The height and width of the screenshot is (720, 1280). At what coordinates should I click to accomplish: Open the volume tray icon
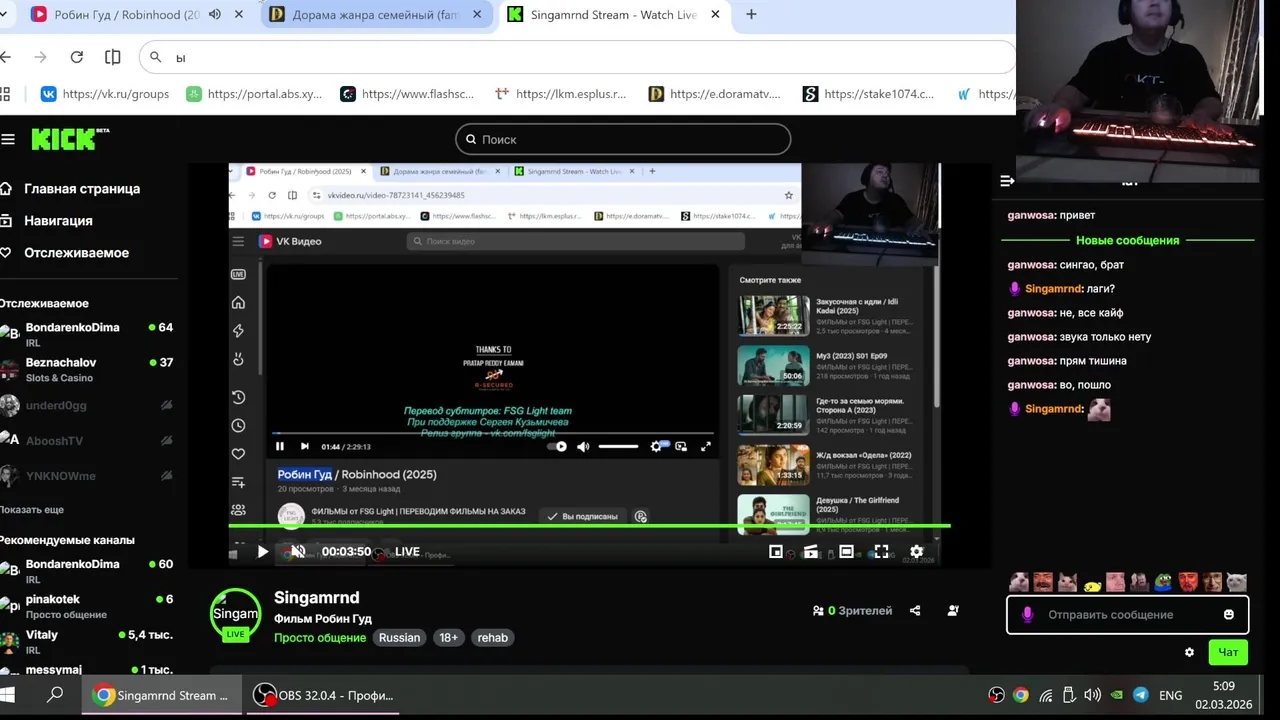(x=1092, y=695)
